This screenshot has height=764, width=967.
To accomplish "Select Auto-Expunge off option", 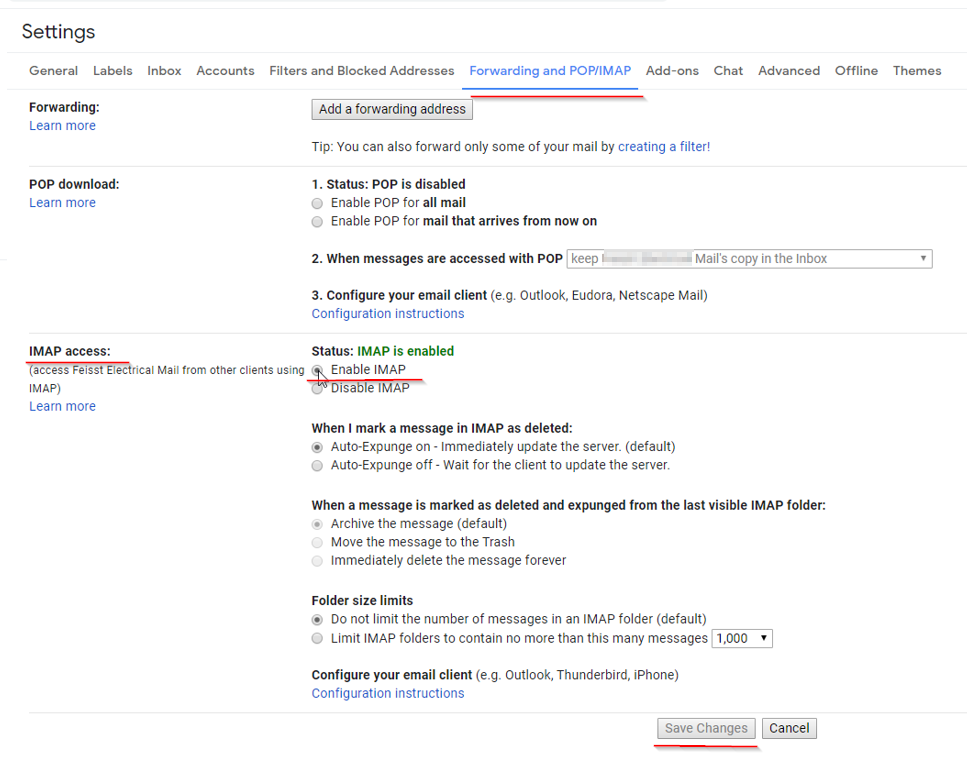I will pyautogui.click(x=317, y=466).
